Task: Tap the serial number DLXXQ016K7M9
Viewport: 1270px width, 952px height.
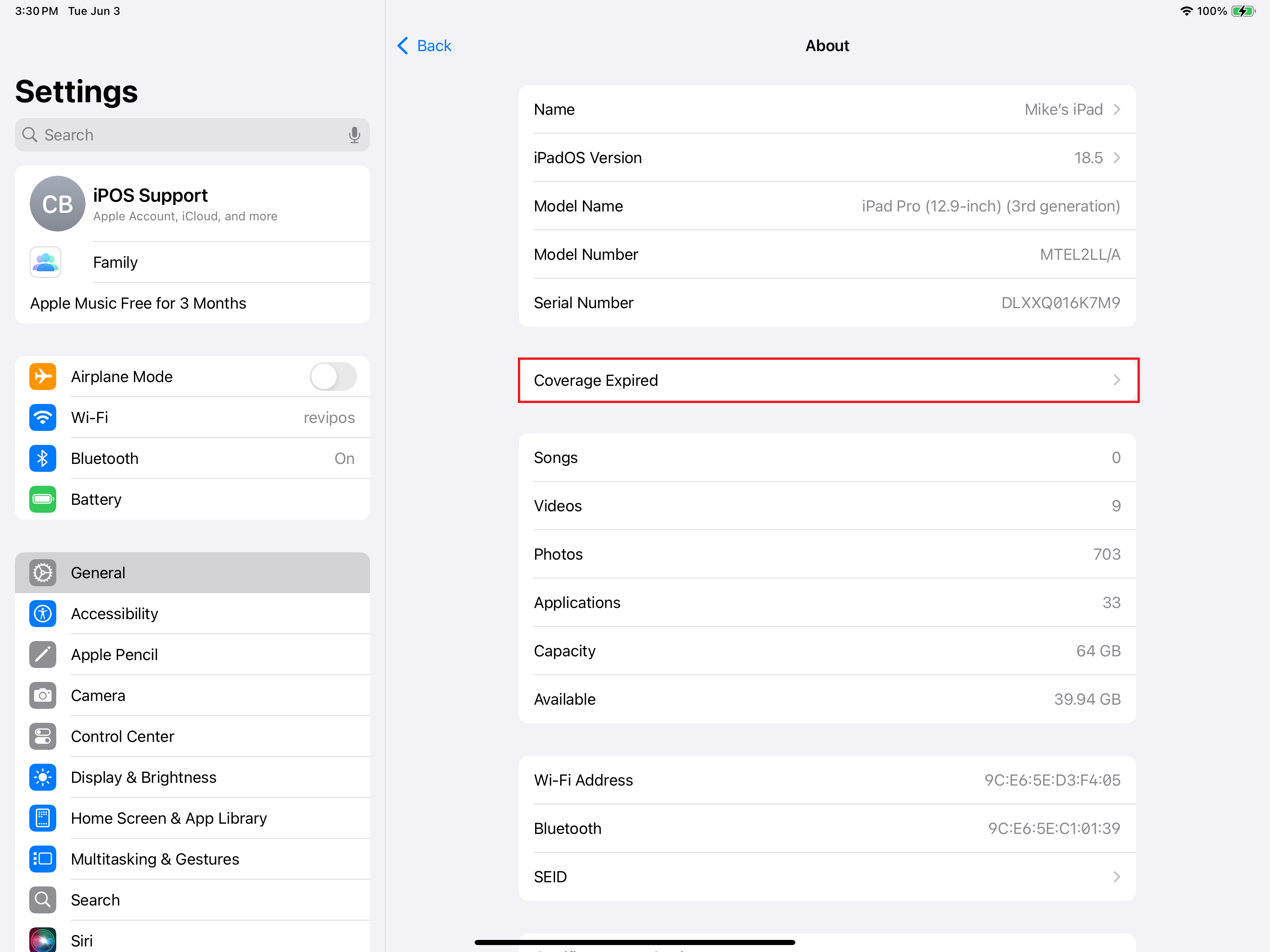Action: click(1060, 303)
